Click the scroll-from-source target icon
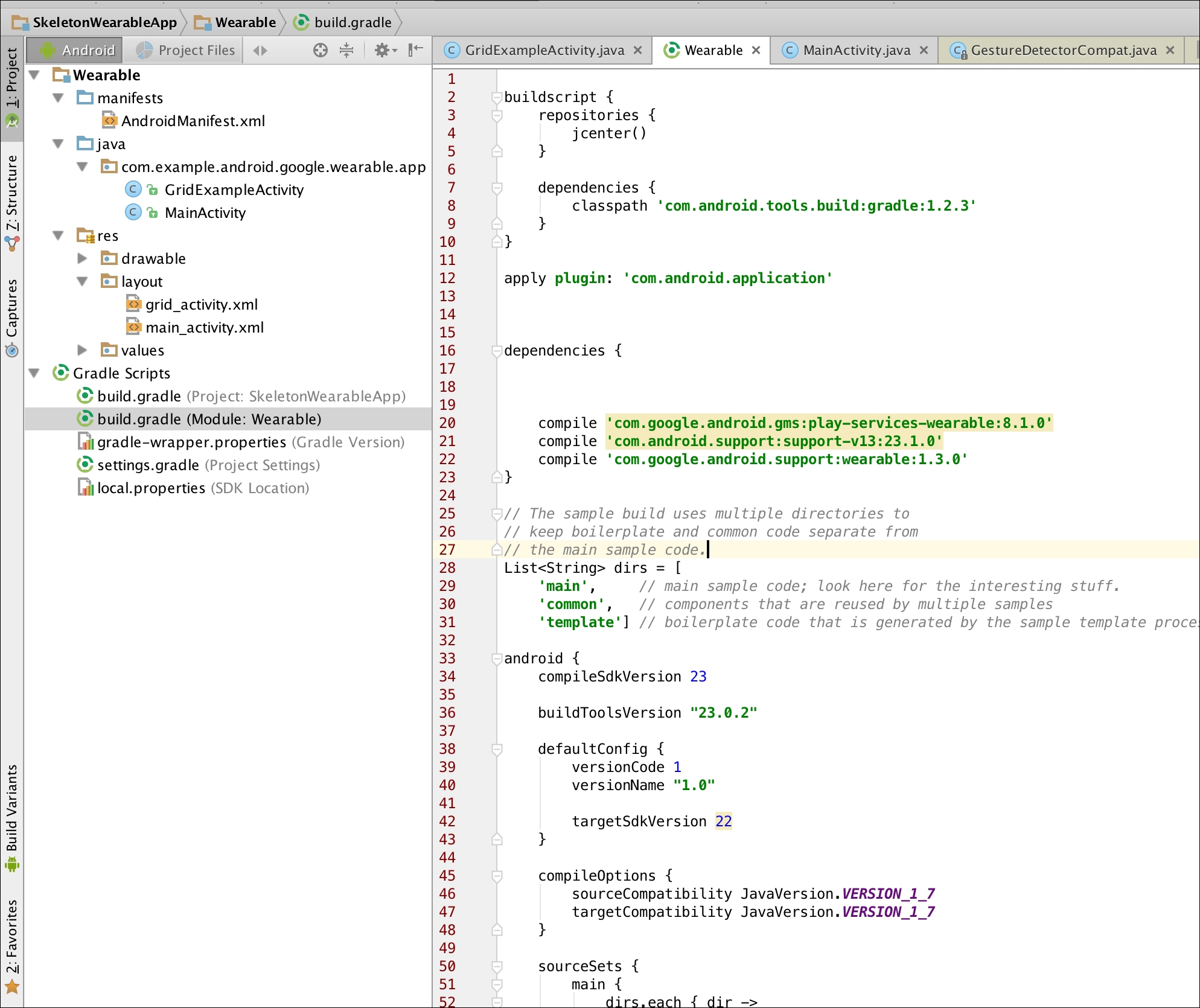The height and width of the screenshot is (1008, 1200). click(x=321, y=50)
